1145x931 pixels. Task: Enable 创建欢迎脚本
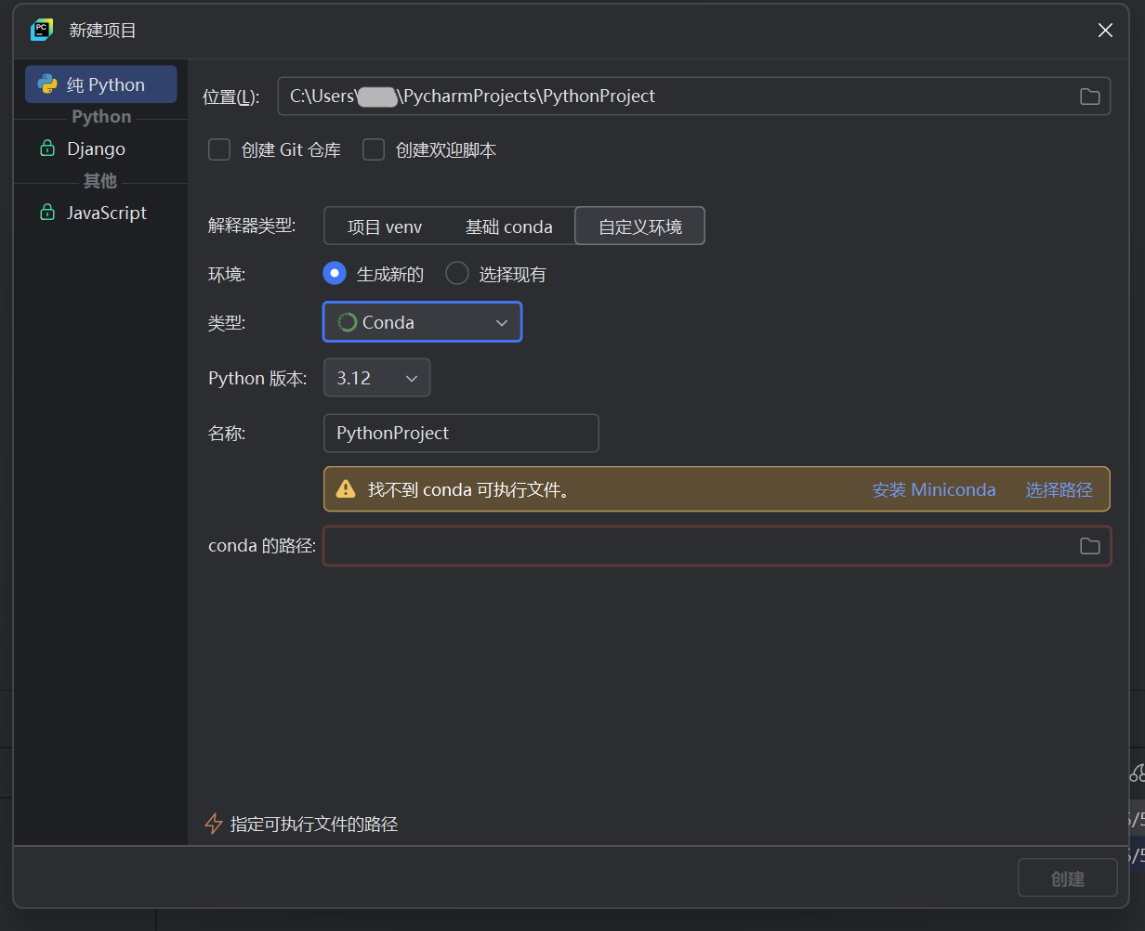(x=373, y=149)
